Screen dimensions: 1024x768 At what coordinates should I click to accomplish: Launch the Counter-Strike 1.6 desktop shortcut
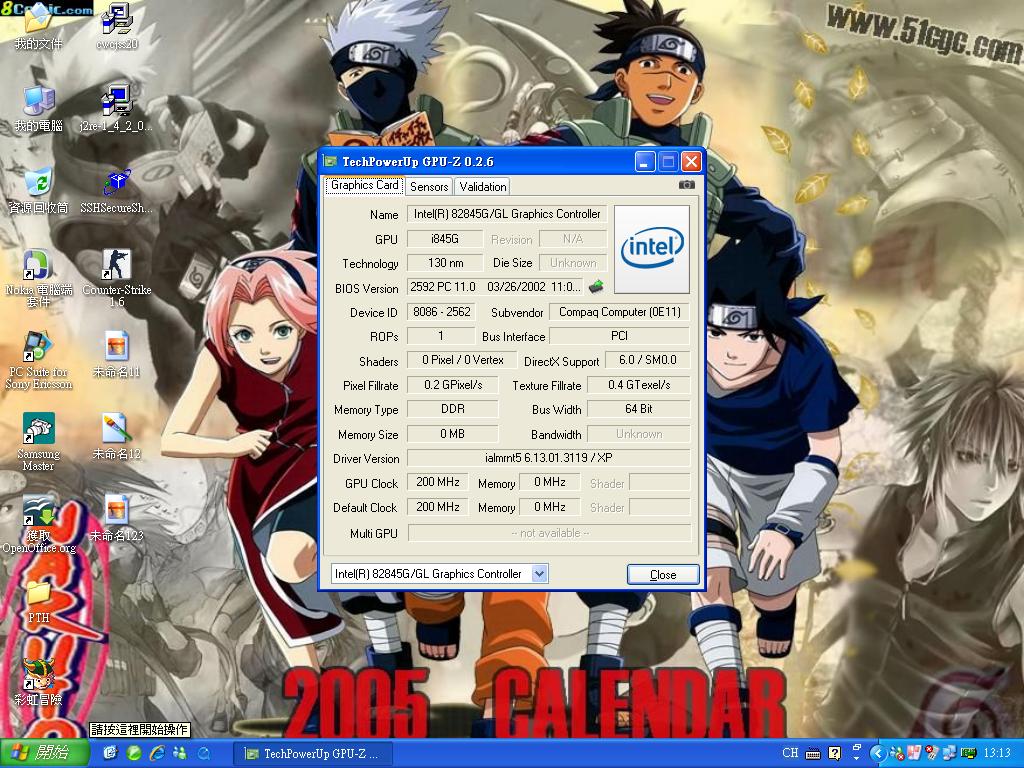click(x=116, y=265)
